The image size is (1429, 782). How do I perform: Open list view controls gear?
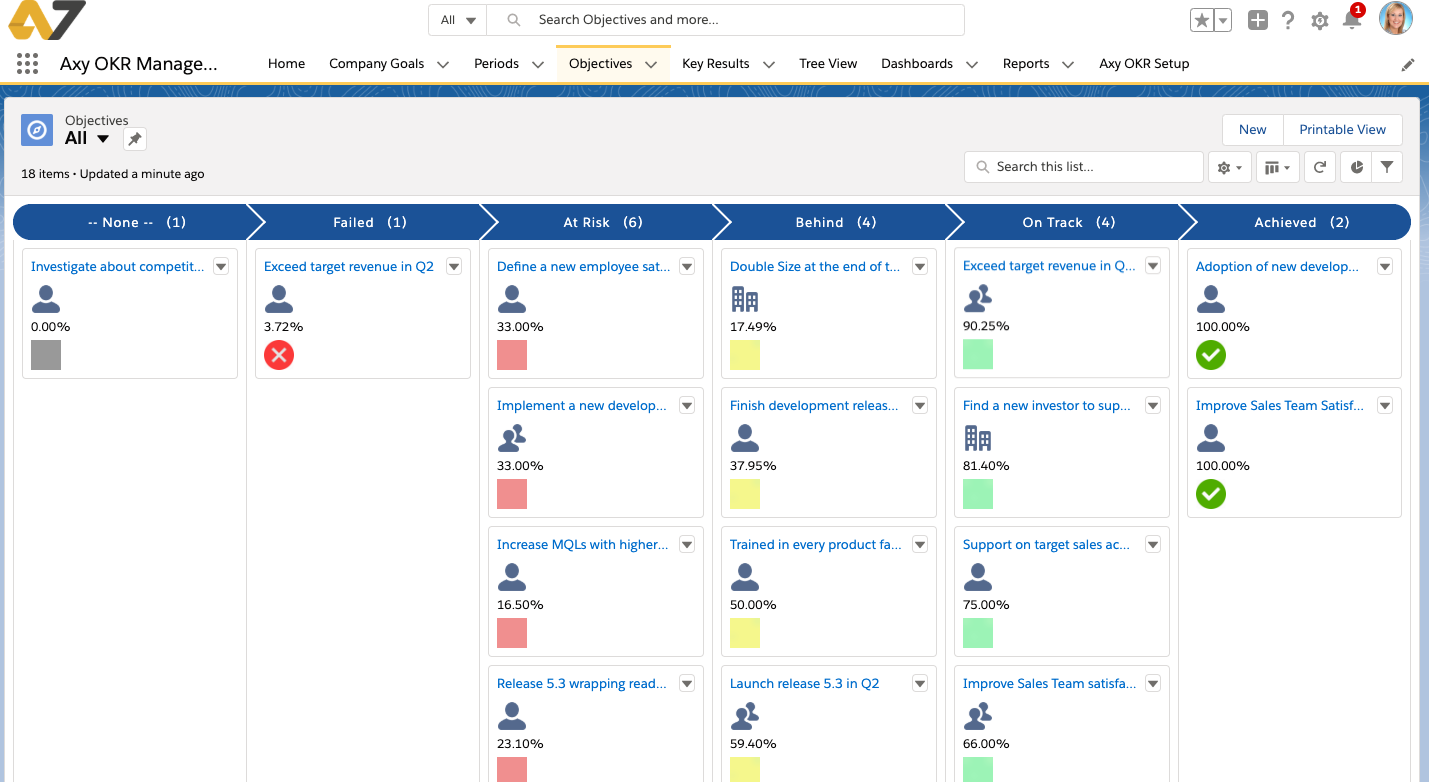click(x=1229, y=167)
